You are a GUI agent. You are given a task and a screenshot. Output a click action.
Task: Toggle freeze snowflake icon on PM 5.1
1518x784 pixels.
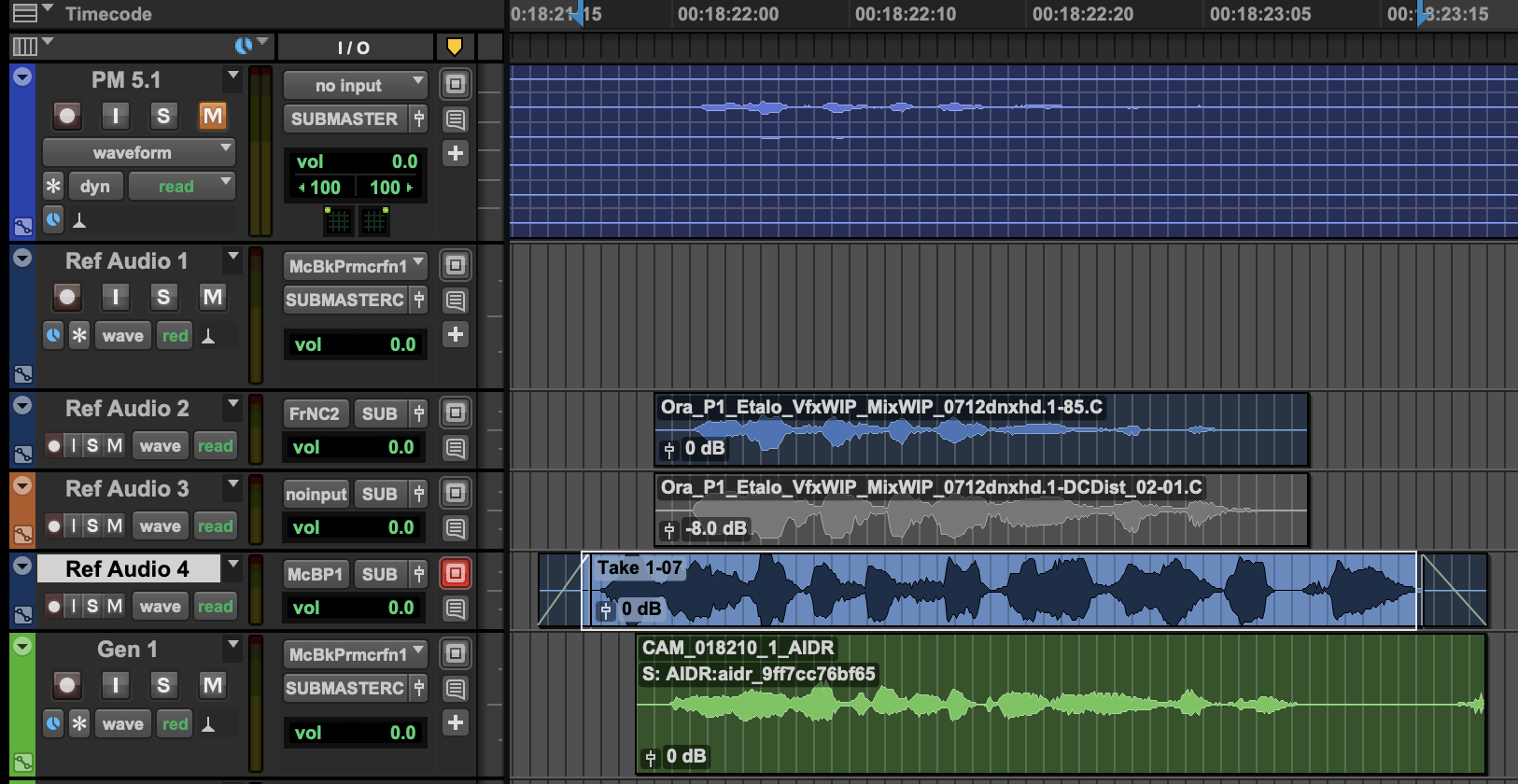[53, 187]
